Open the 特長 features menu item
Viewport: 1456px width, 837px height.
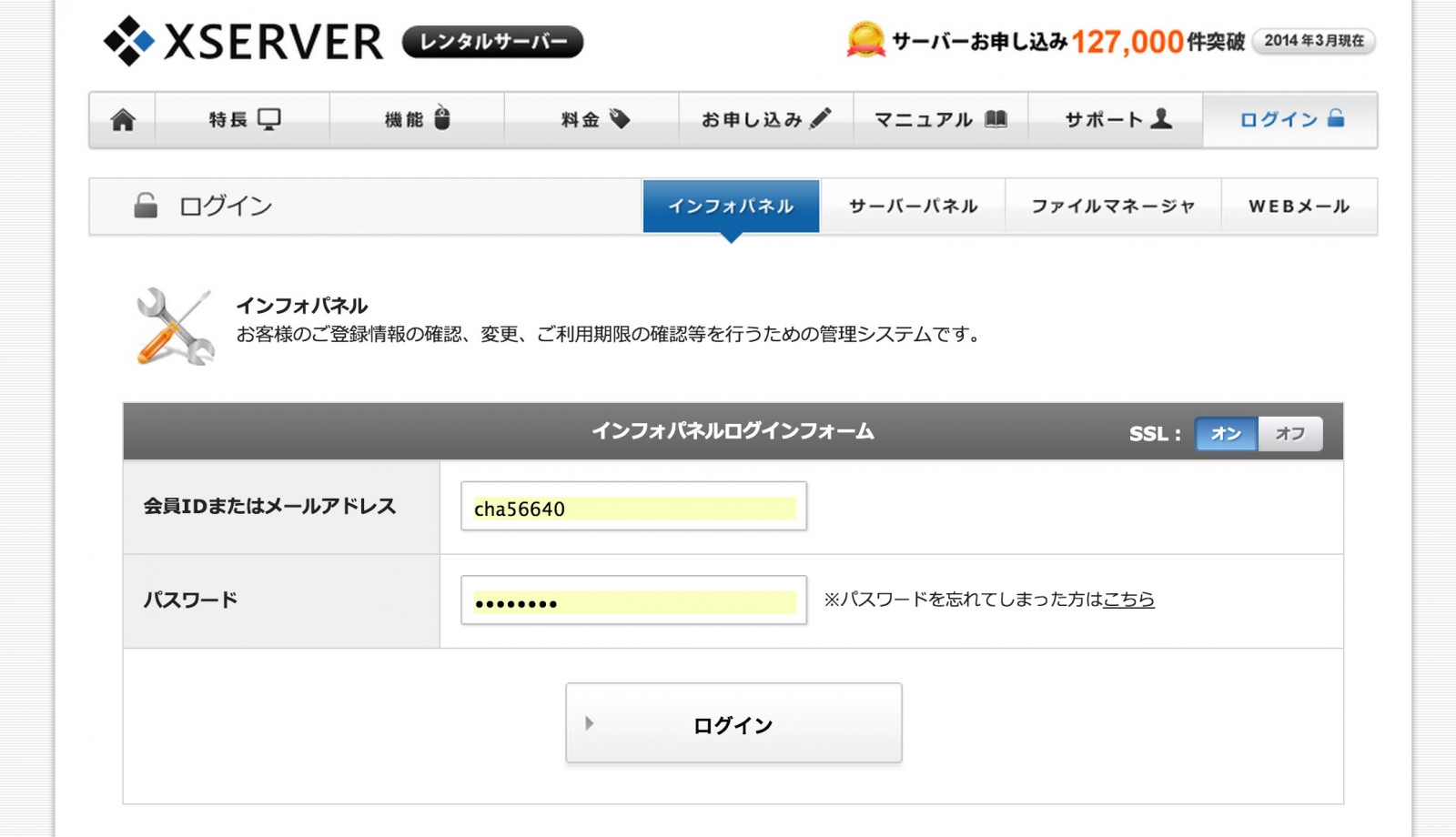click(x=243, y=119)
